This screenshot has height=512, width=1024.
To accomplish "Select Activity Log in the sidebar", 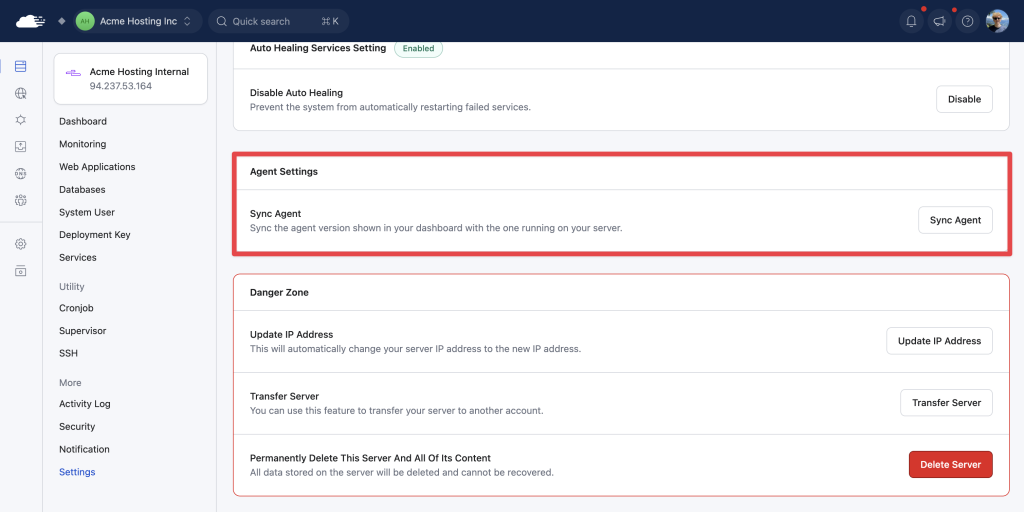I will 85,404.
